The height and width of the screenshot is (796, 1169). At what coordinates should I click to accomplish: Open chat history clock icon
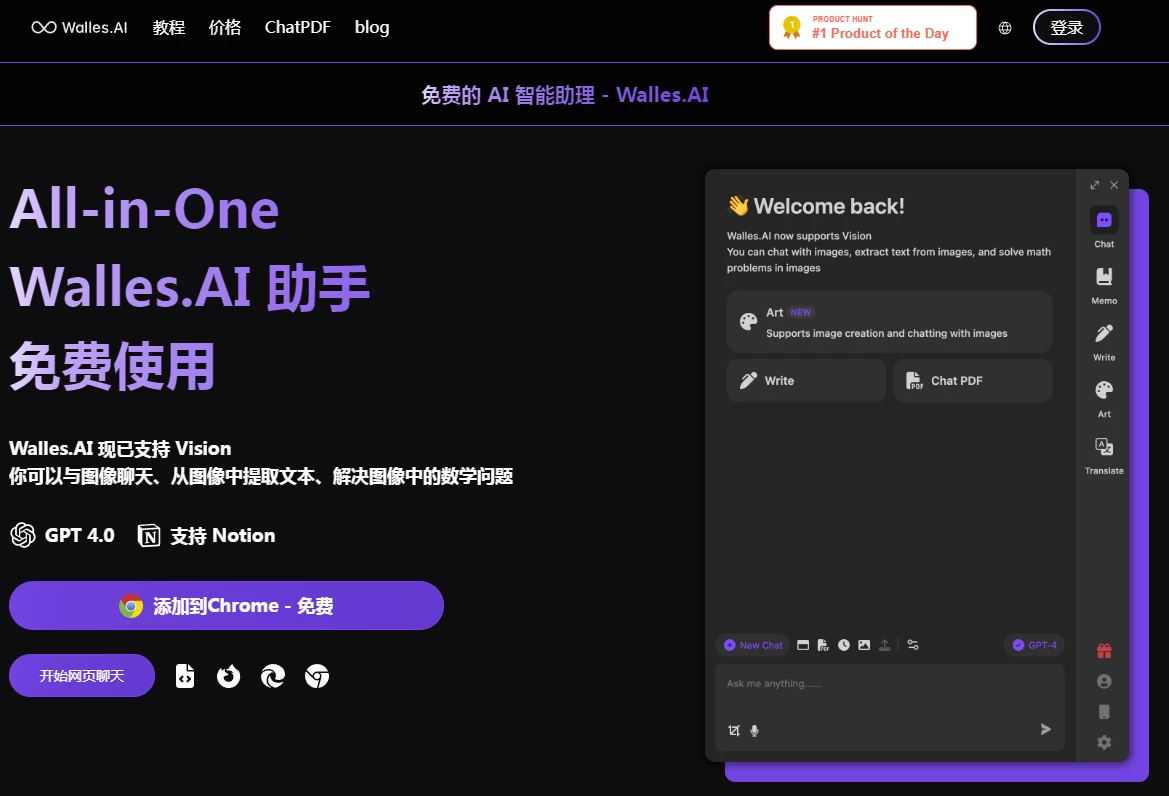844,645
